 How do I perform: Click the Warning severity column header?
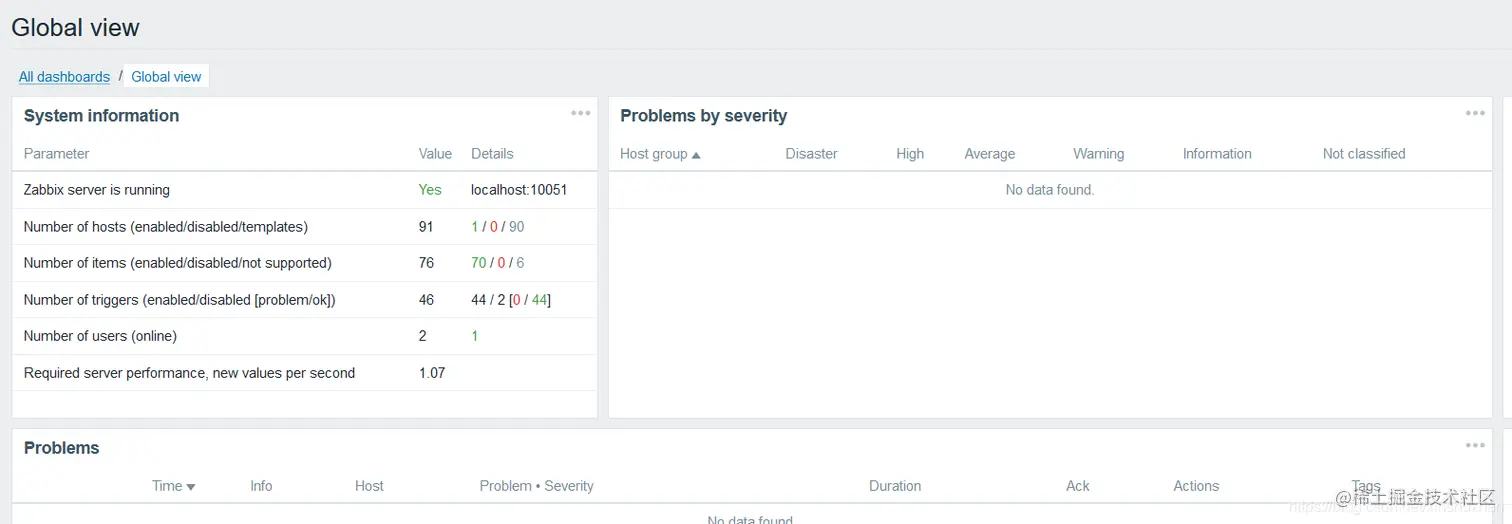(1099, 154)
